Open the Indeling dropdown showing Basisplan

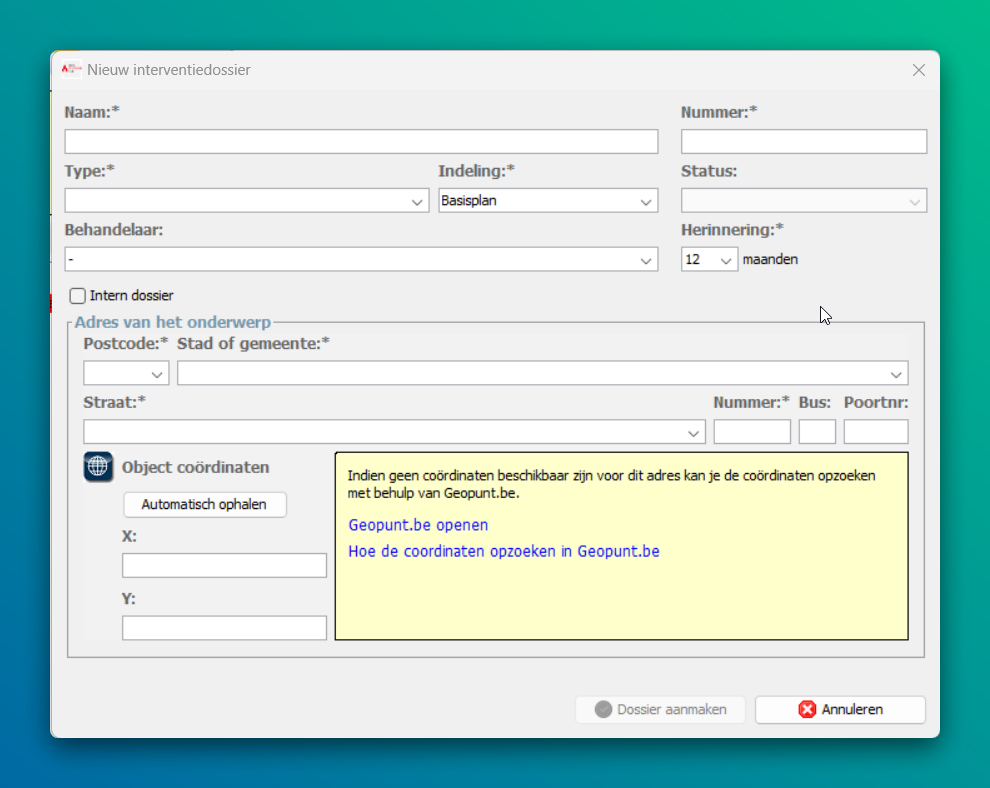548,201
